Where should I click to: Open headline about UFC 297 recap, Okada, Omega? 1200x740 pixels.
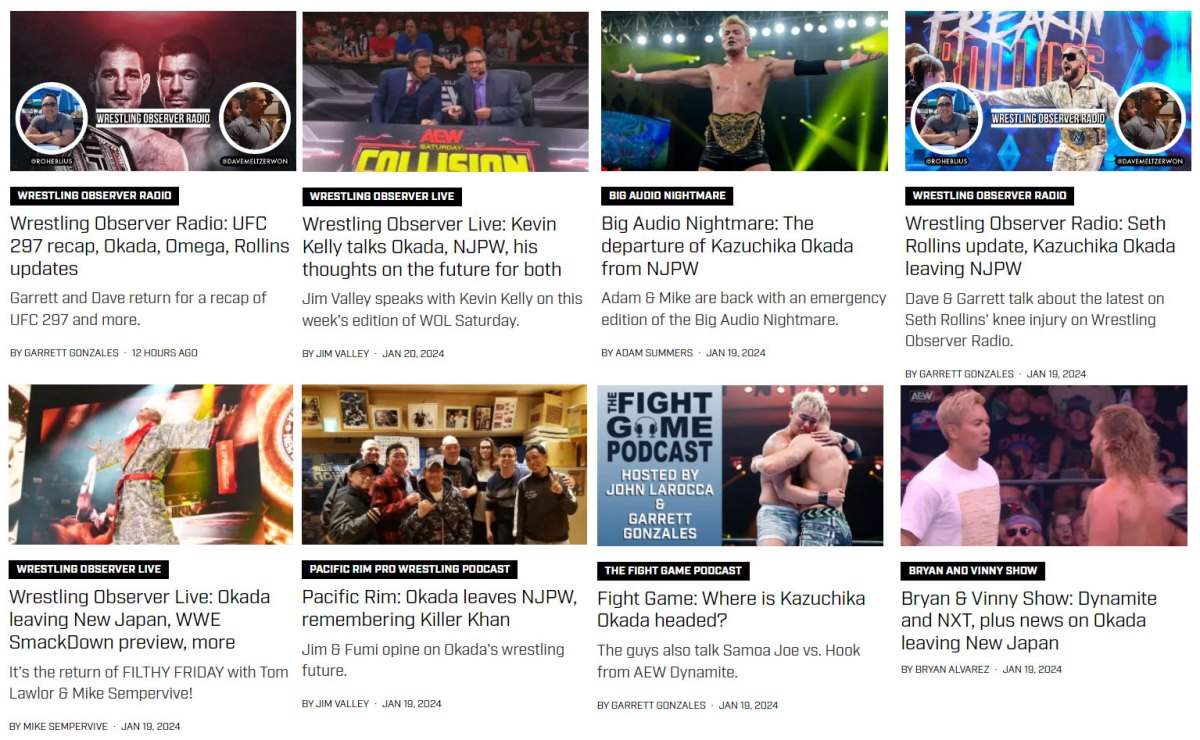[x=150, y=246]
